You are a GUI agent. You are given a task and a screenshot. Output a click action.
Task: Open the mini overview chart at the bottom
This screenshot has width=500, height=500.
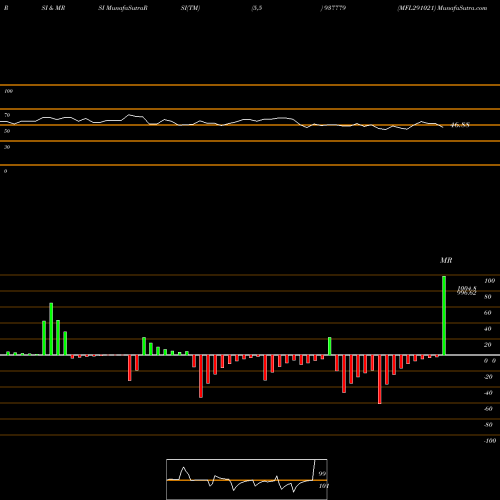[x=247, y=479]
